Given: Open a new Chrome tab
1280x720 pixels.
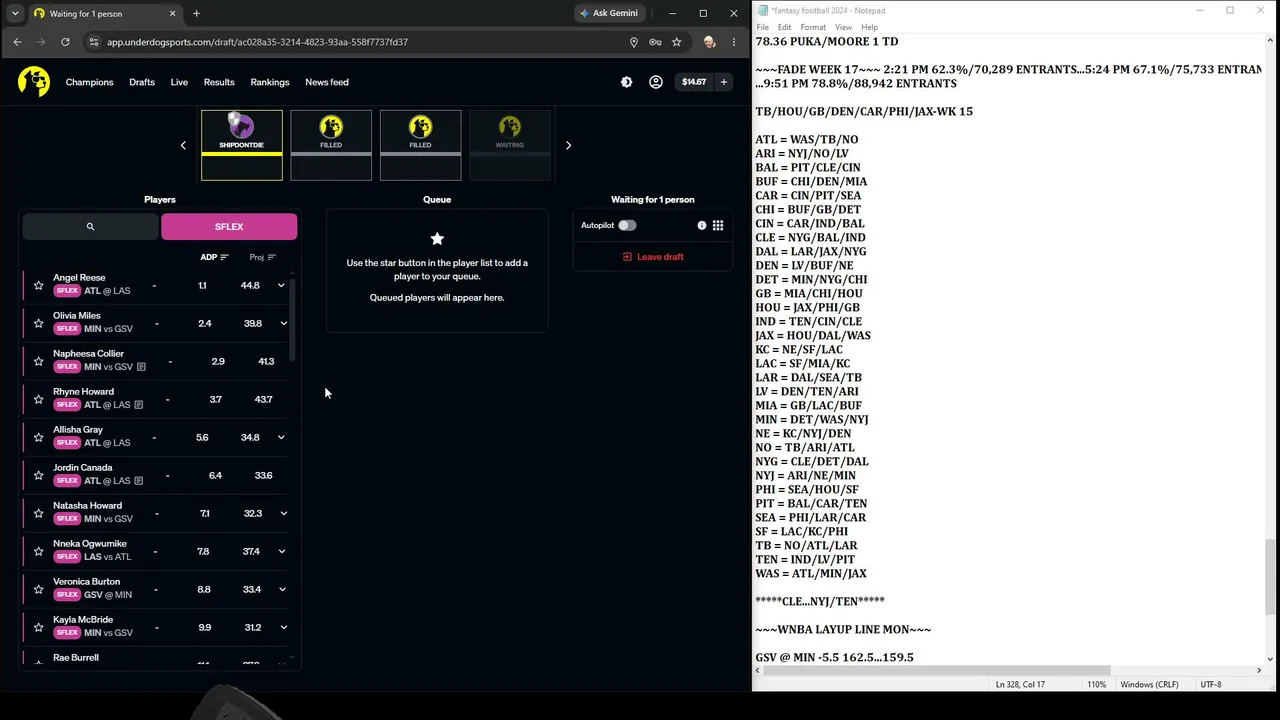Looking at the screenshot, I should tap(196, 14).
